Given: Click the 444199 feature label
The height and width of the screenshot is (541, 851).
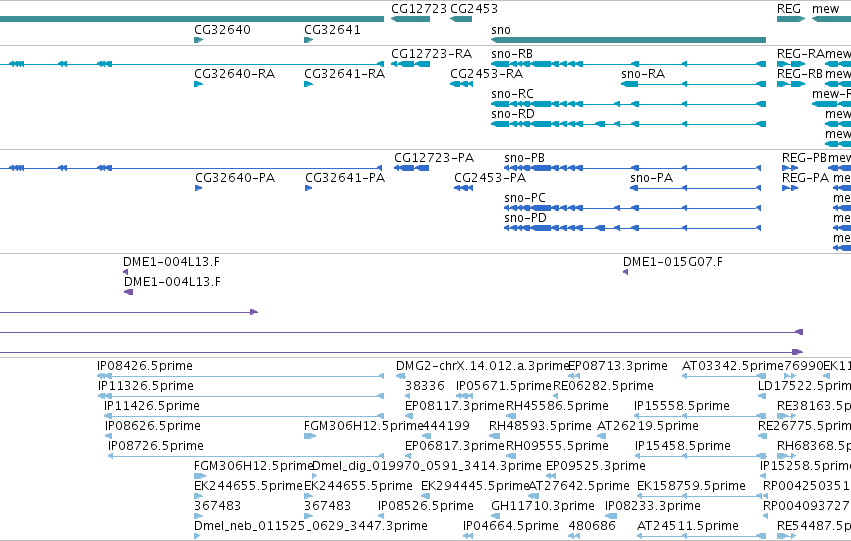Looking at the screenshot, I should pos(446,426).
